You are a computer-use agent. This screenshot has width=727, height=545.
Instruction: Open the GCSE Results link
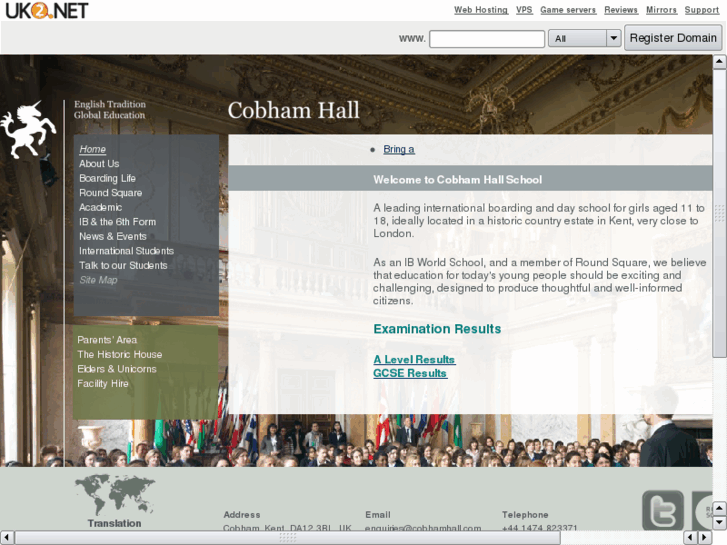[410, 373]
